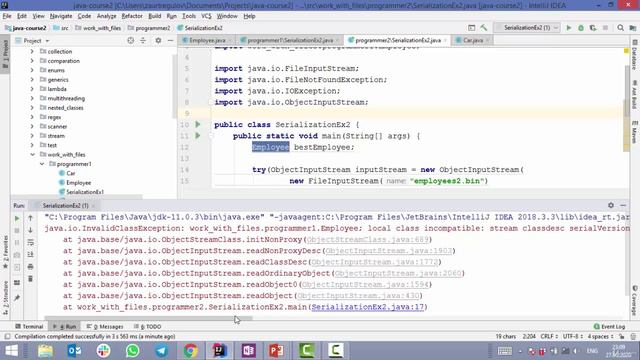Open the 0: Messages tool window
Image resolution: width=640 pixels, height=360 pixels.
pyautogui.click(x=105, y=327)
